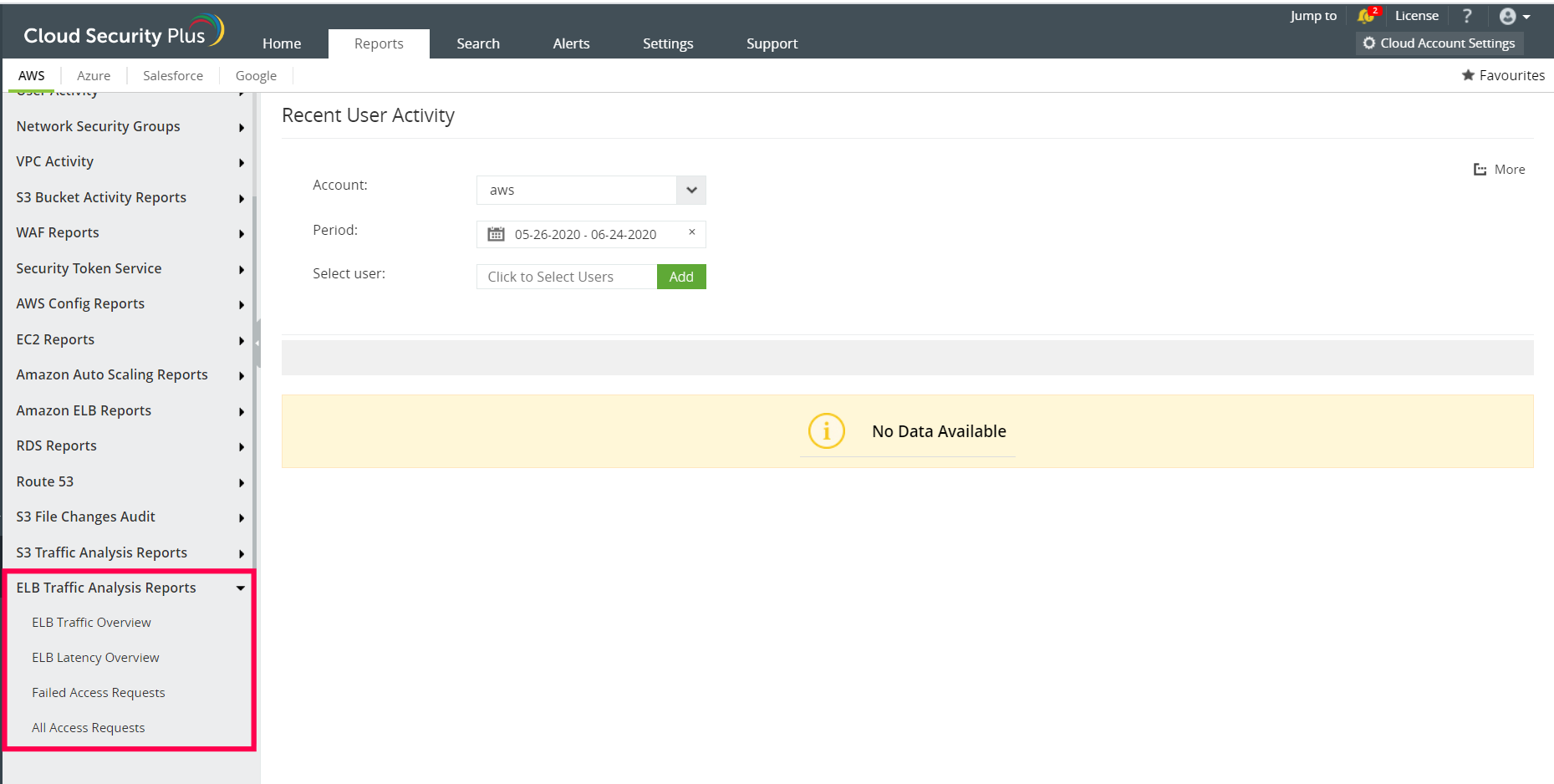Open the License page
1554x784 pixels.
(x=1416, y=15)
